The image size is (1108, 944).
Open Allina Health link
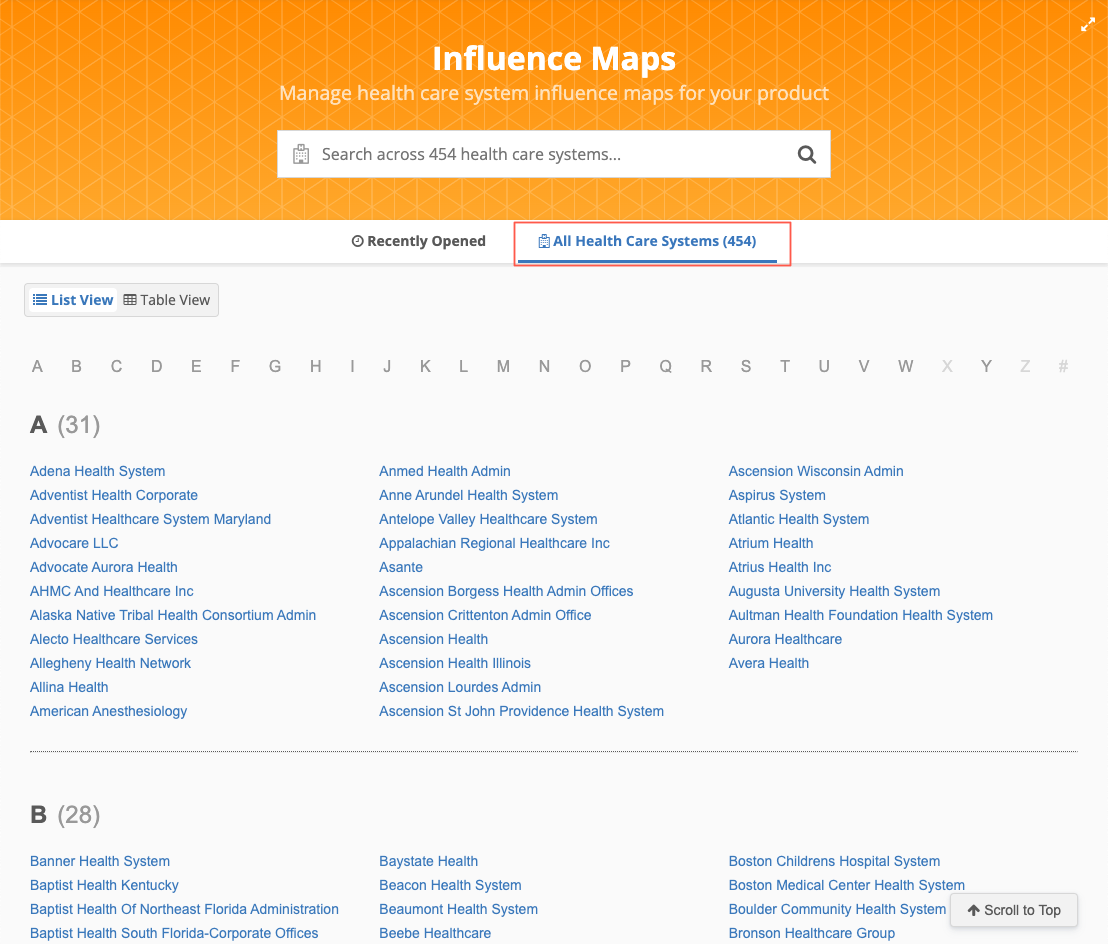pyautogui.click(x=69, y=688)
